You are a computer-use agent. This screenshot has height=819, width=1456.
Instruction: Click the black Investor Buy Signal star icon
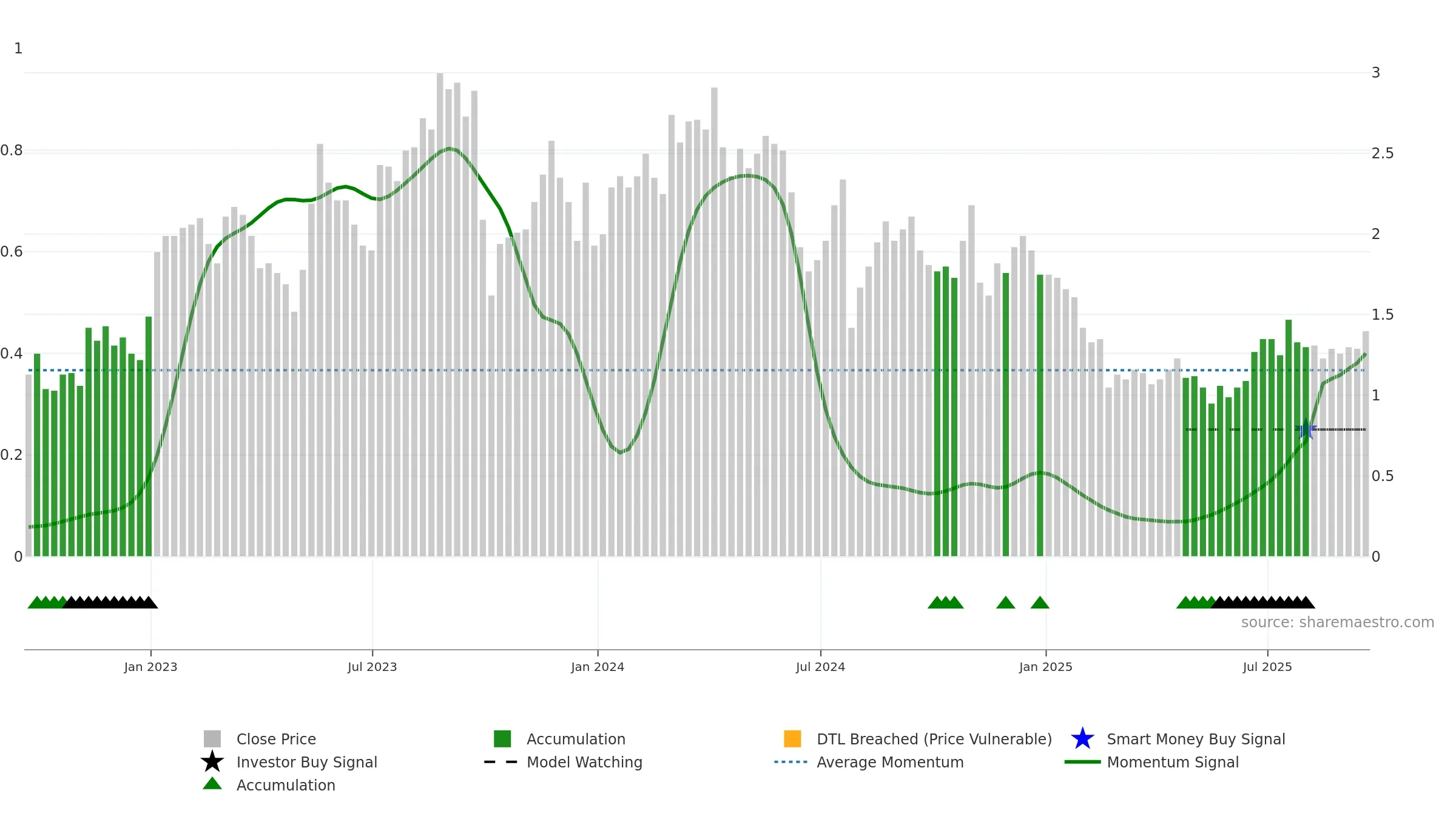(x=212, y=761)
